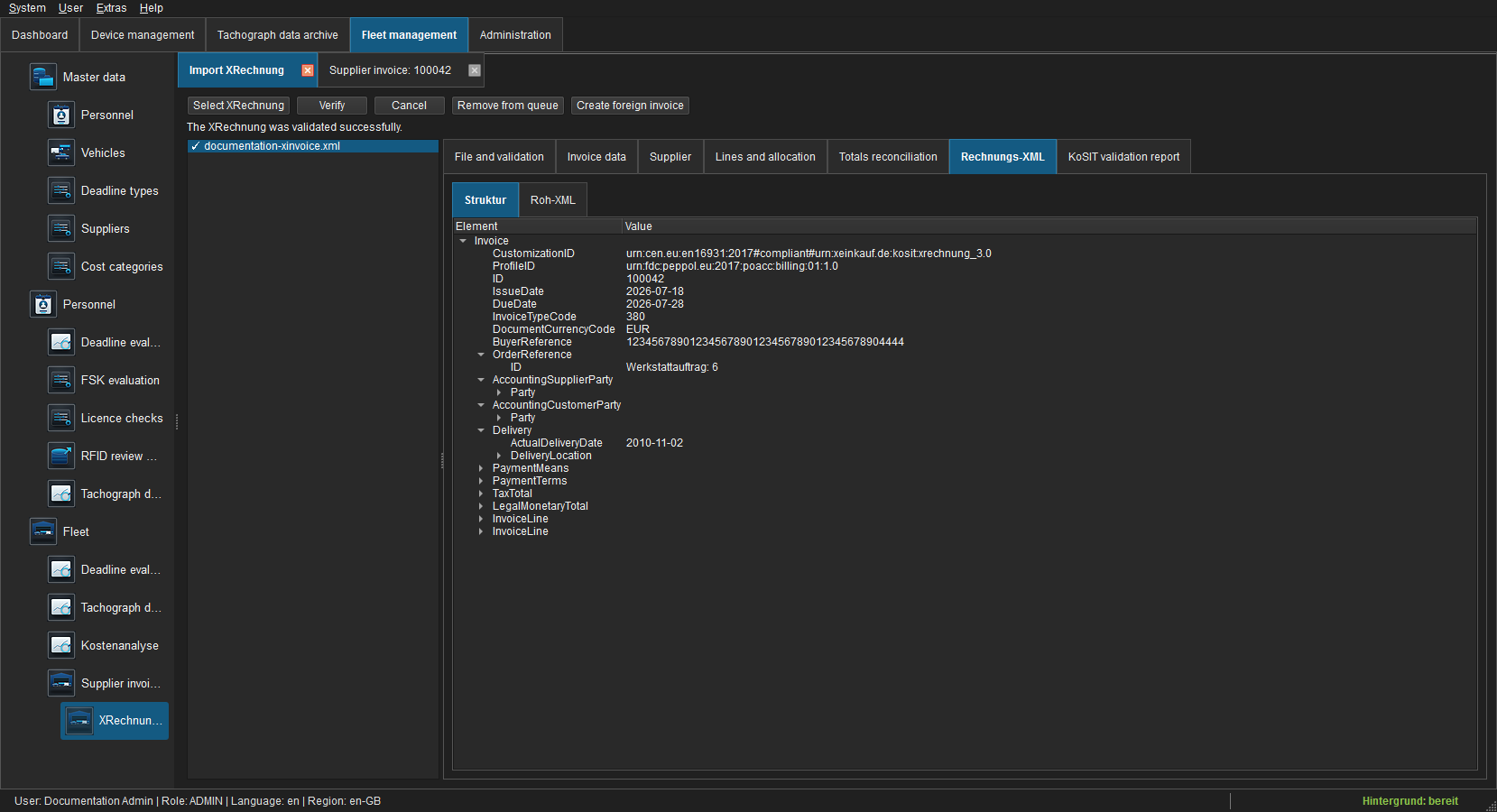Expand the LegalMonetaryTotal node
1497x812 pixels.
(481, 506)
